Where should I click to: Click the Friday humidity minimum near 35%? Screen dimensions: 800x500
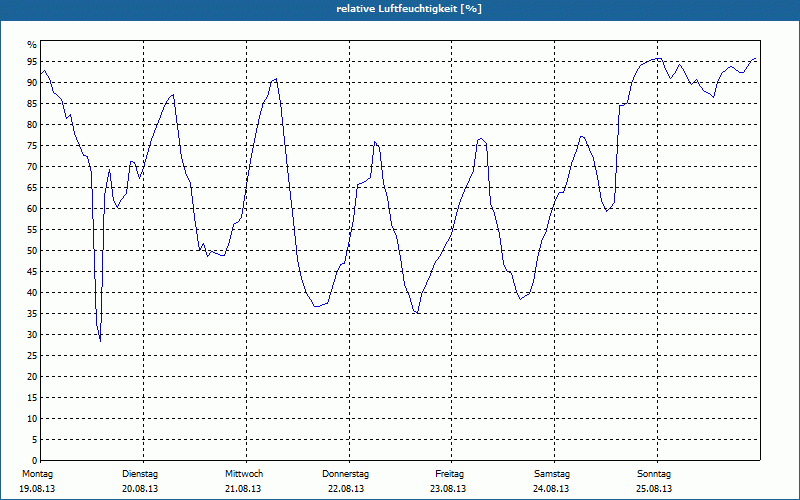418,313
